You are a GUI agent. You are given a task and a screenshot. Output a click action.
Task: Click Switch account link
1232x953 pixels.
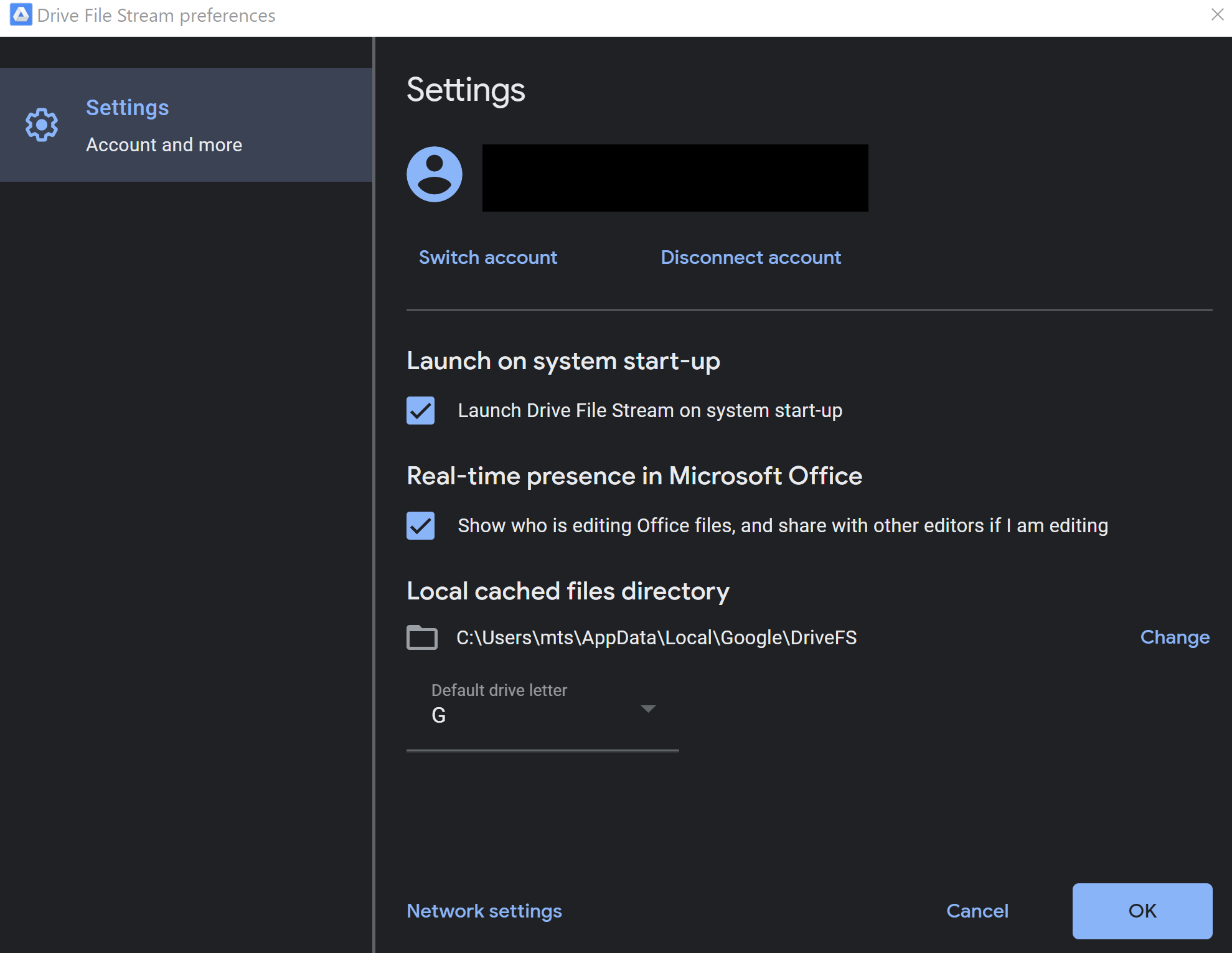(488, 257)
